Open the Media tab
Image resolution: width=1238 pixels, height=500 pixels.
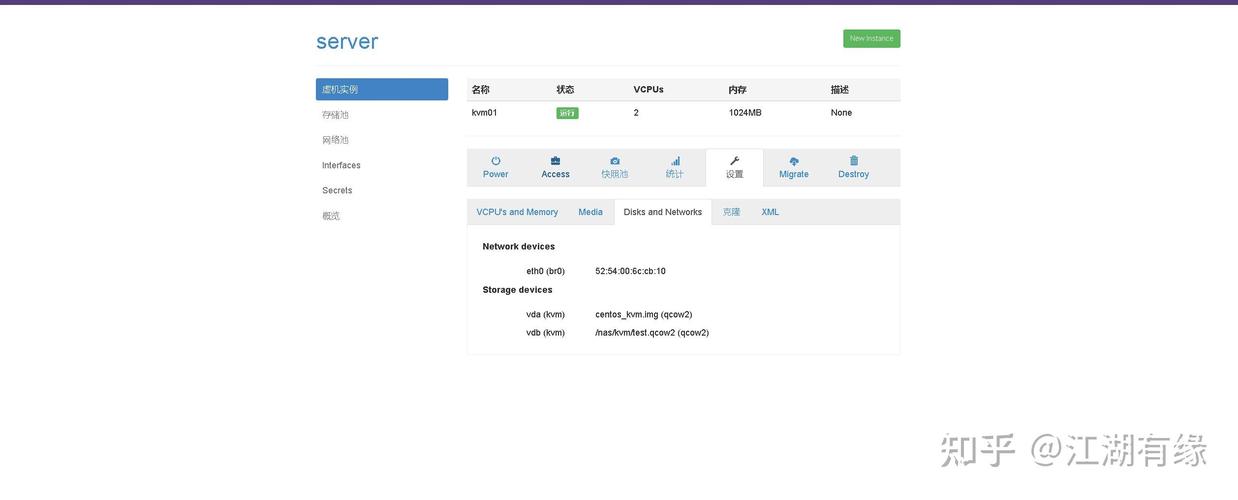590,212
